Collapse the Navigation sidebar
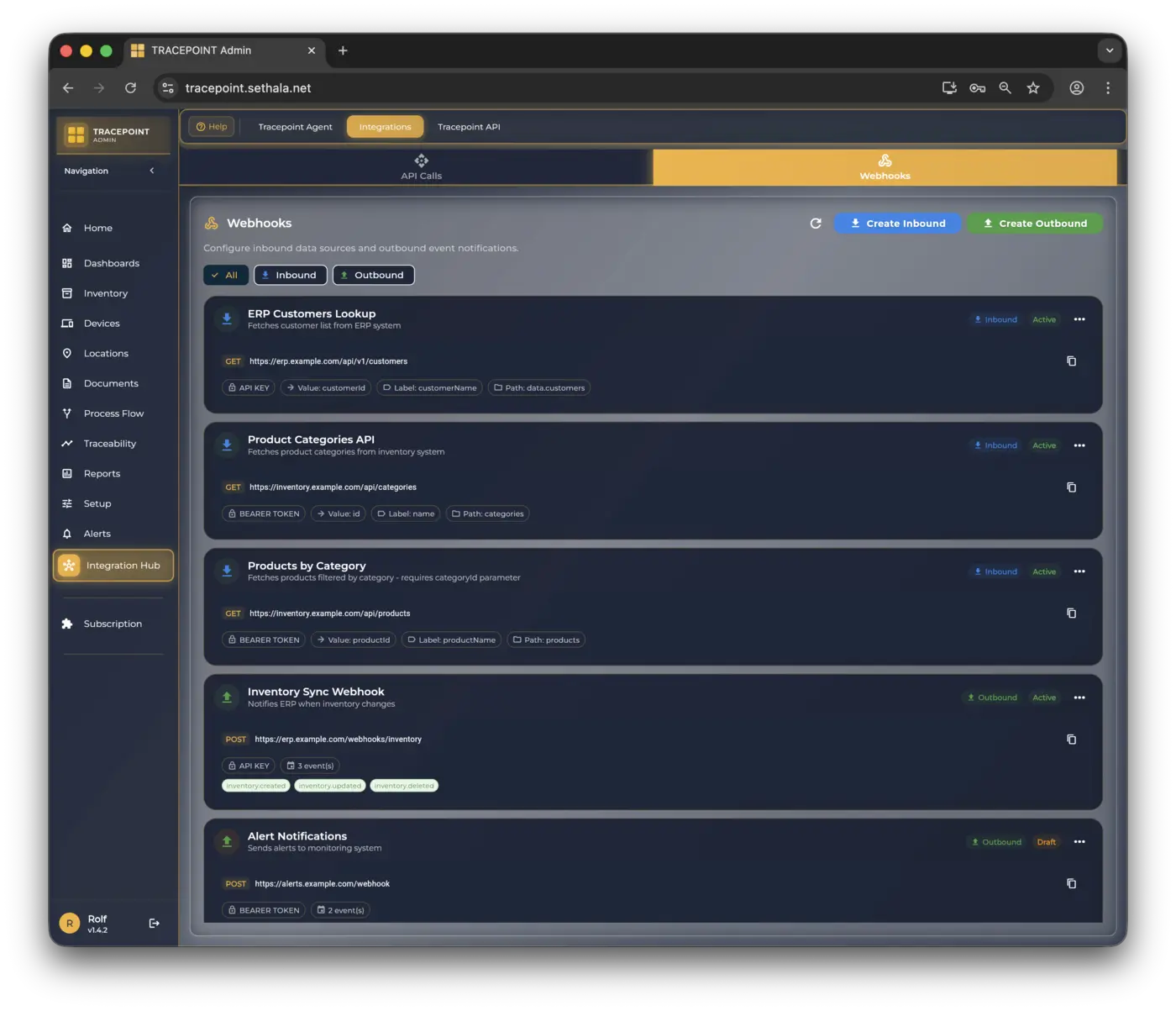Image resolution: width=1176 pixels, height=1011 pixels. 152,171
